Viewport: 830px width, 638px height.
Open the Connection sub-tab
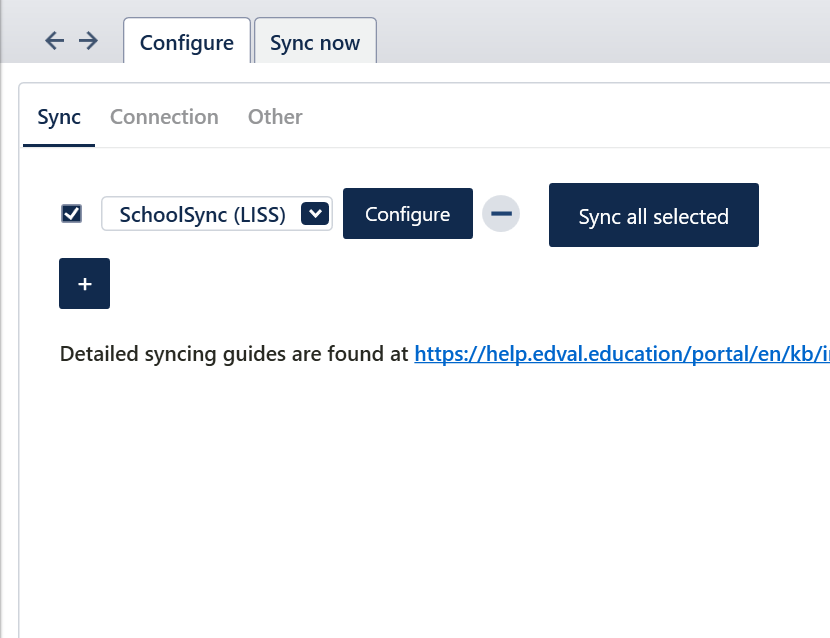(x=164, y=117)
